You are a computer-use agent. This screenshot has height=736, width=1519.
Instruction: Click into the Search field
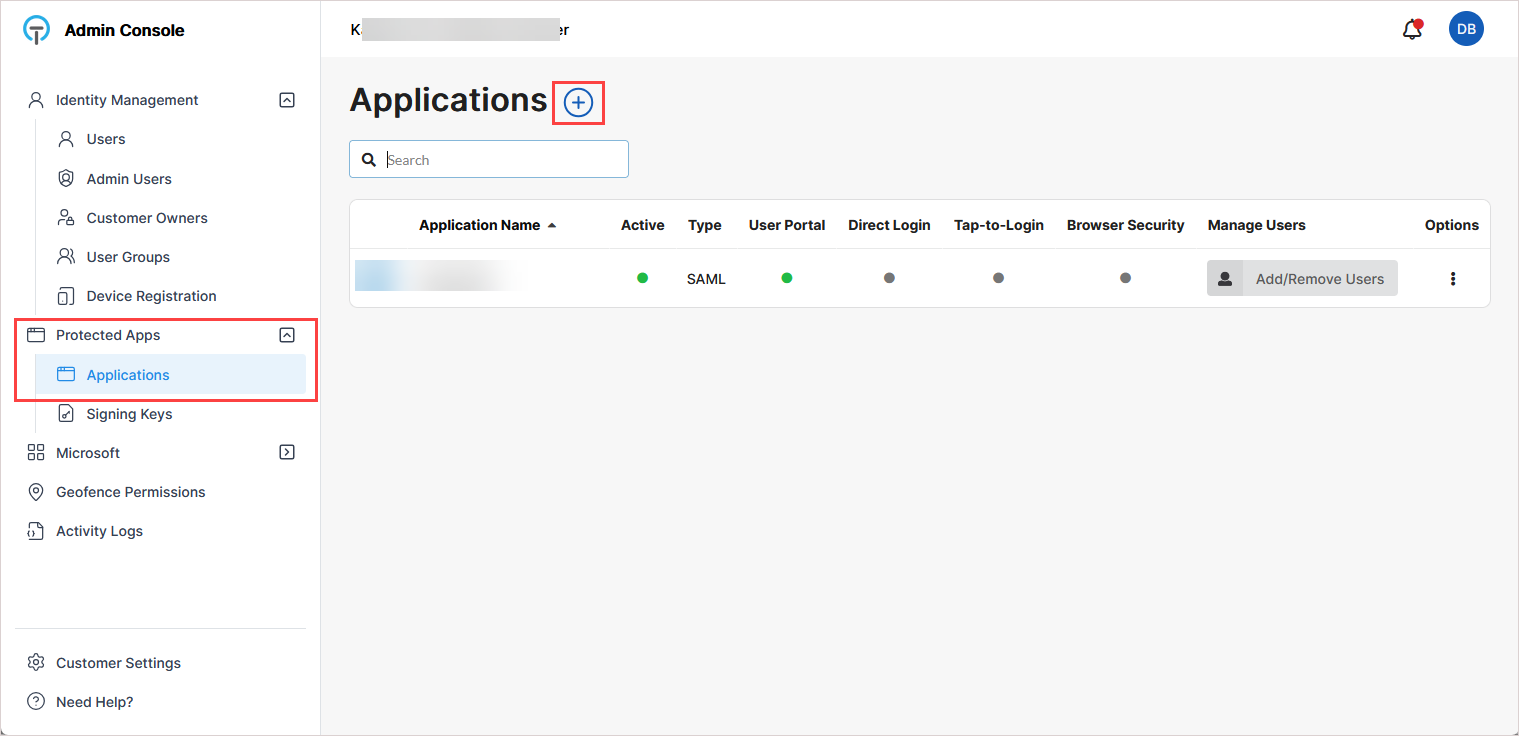(x=500, y=160)
